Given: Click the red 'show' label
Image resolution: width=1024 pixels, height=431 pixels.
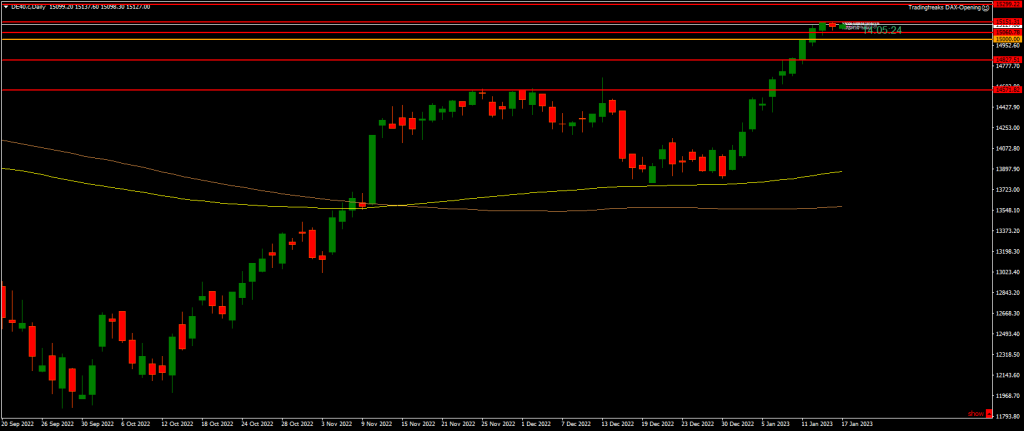Looking at the screenshot, I should click(x=975, y=413).
